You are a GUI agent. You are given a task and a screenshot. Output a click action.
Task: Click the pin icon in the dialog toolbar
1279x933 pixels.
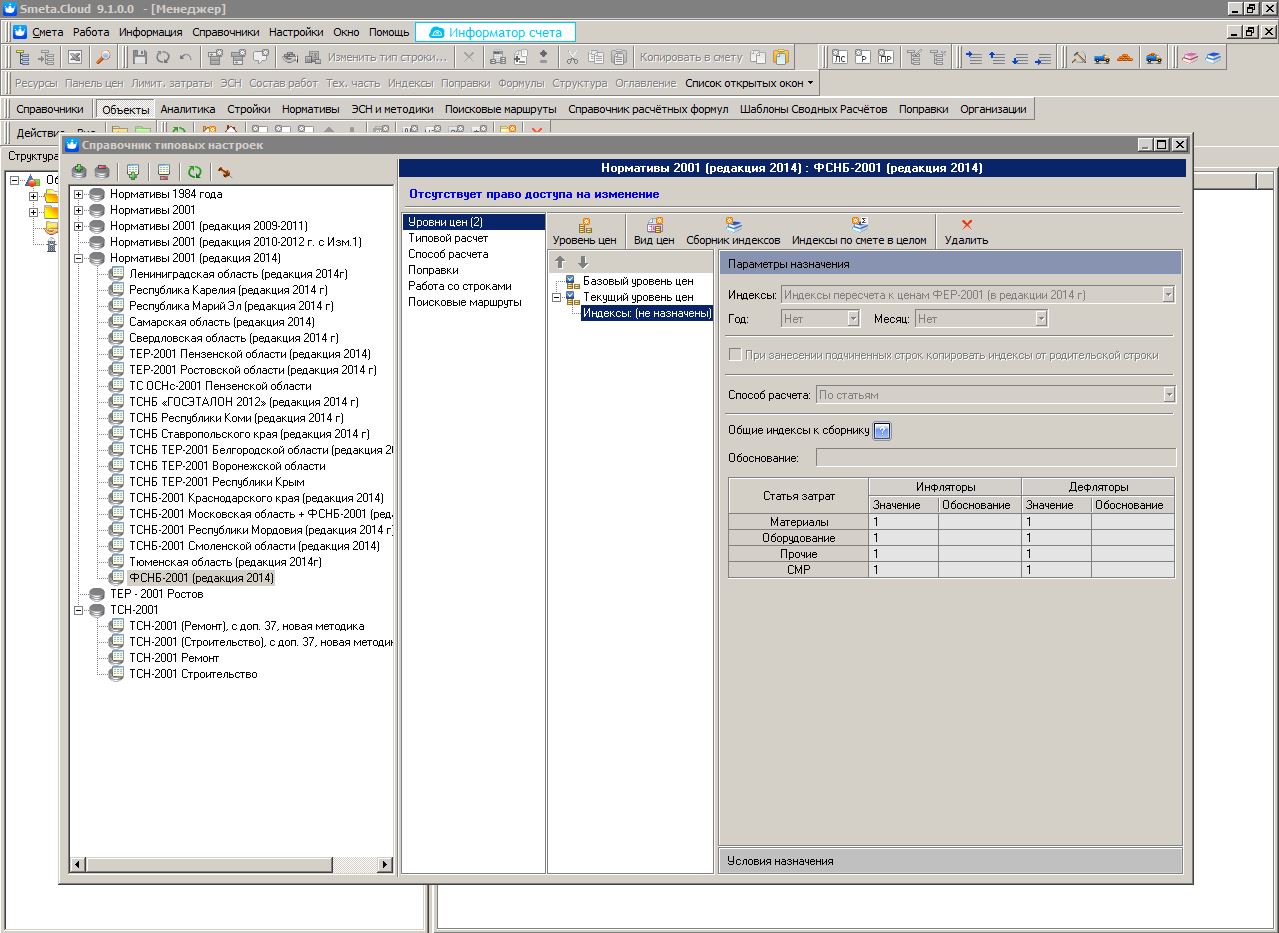(224, 172)
